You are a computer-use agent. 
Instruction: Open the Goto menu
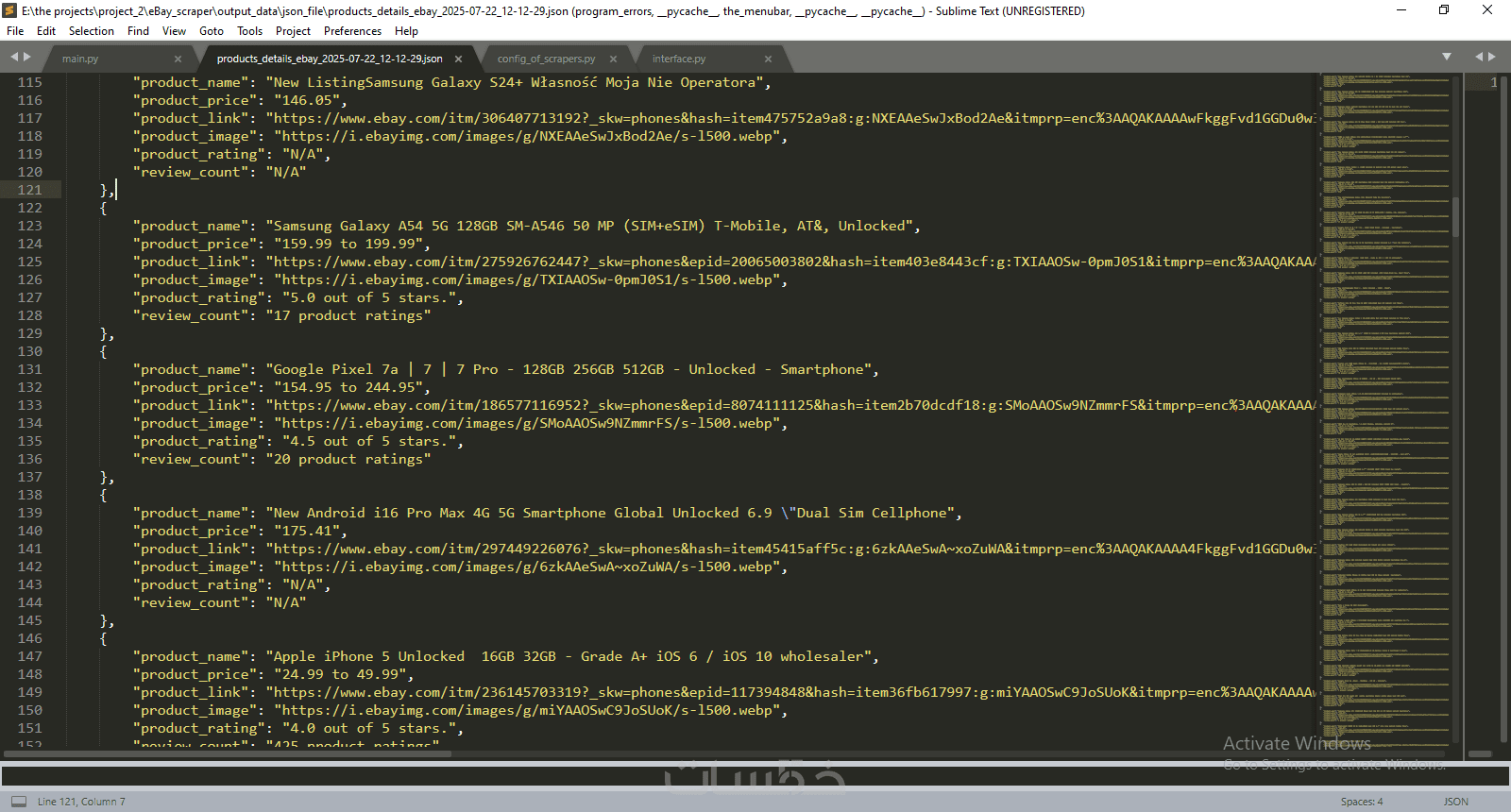coord(212,31)
